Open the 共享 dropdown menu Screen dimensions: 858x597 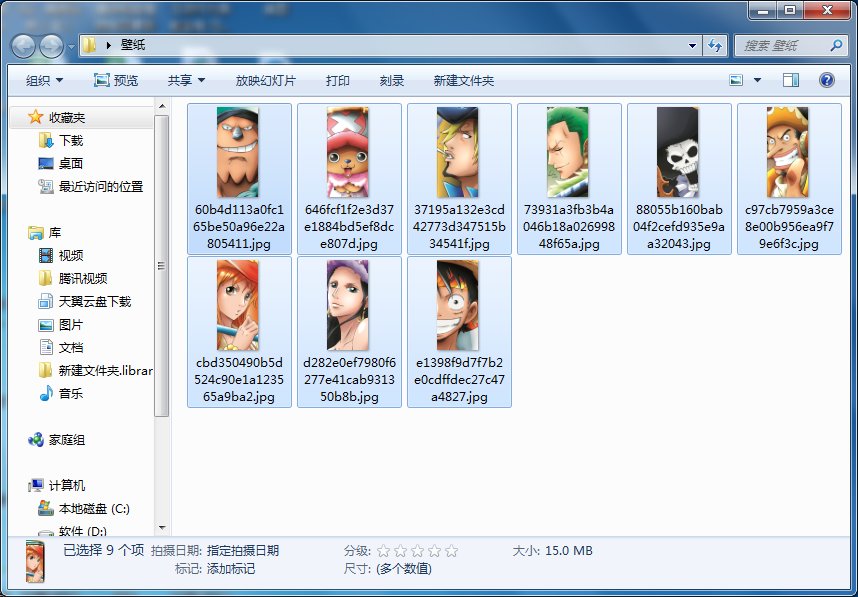pyautogui.click(x=186, y=80)
